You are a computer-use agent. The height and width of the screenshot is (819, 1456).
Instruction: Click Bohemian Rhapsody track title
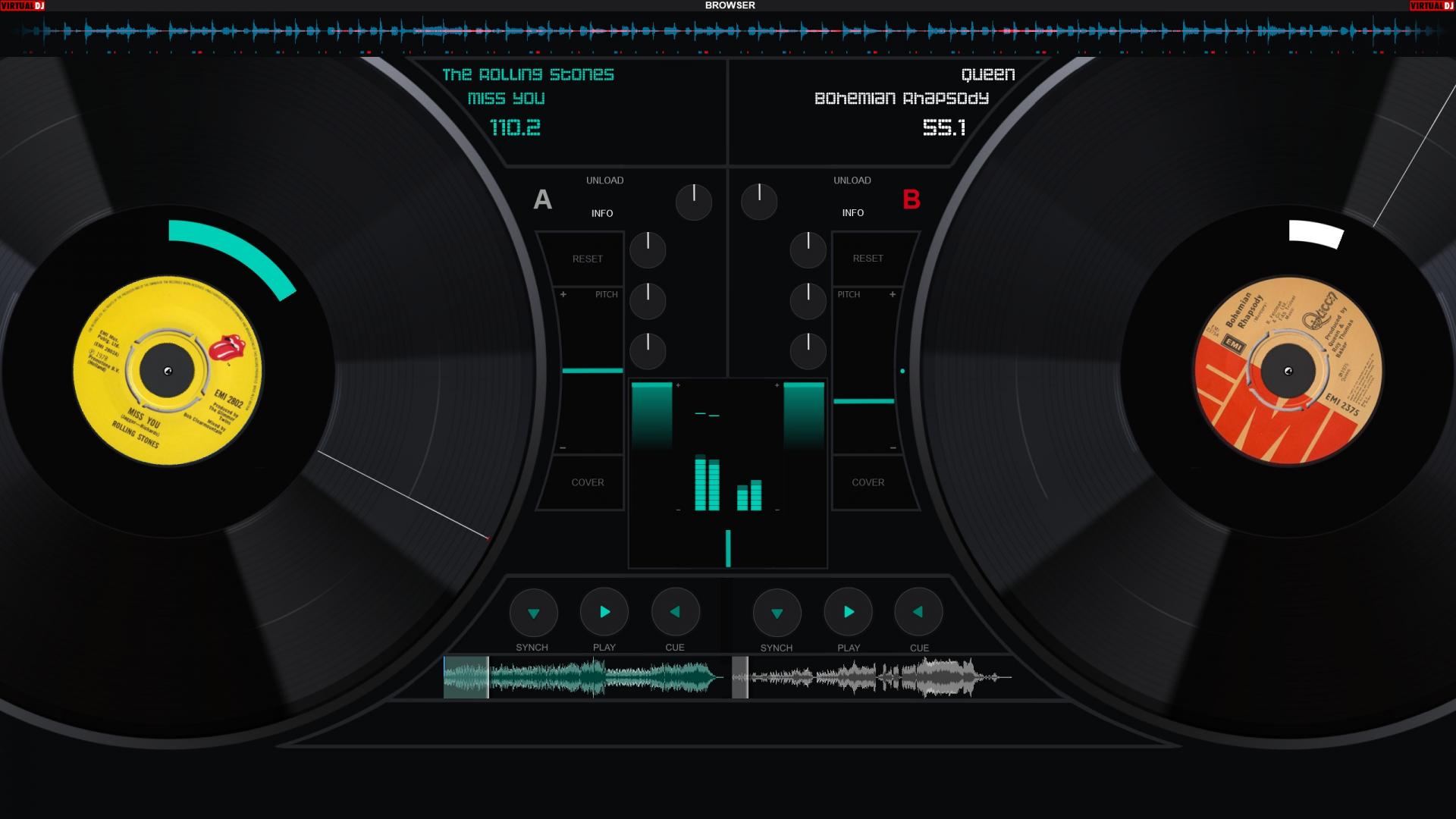tap(902, 99)
